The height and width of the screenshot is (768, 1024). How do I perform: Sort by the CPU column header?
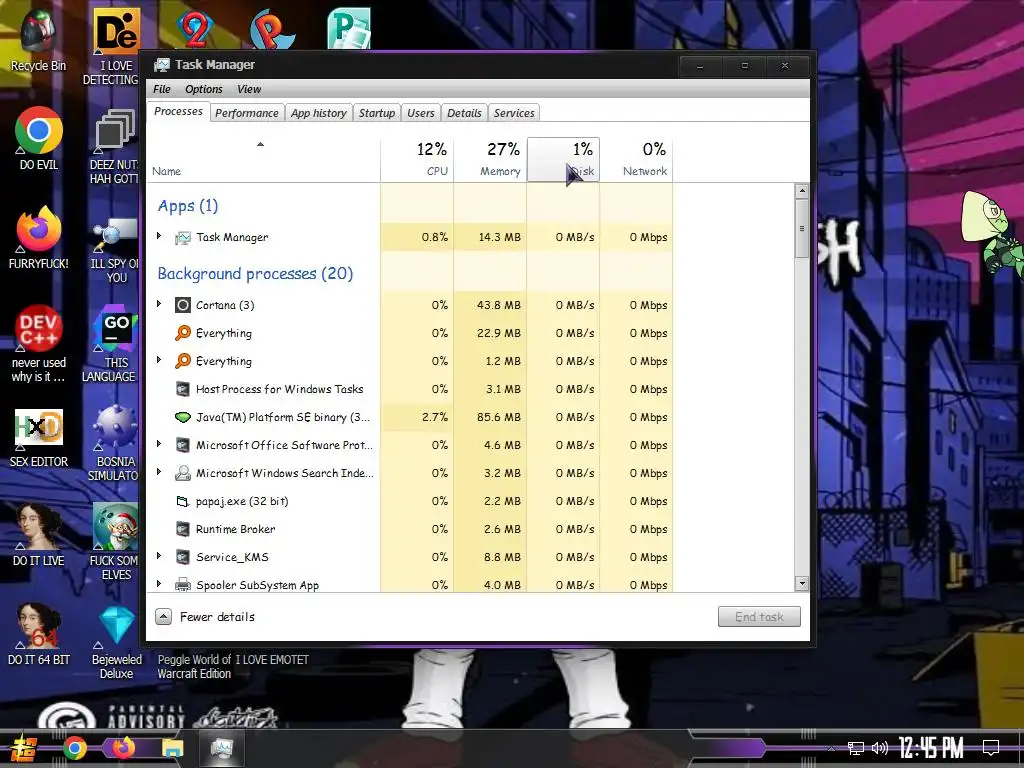pos(417,159)
